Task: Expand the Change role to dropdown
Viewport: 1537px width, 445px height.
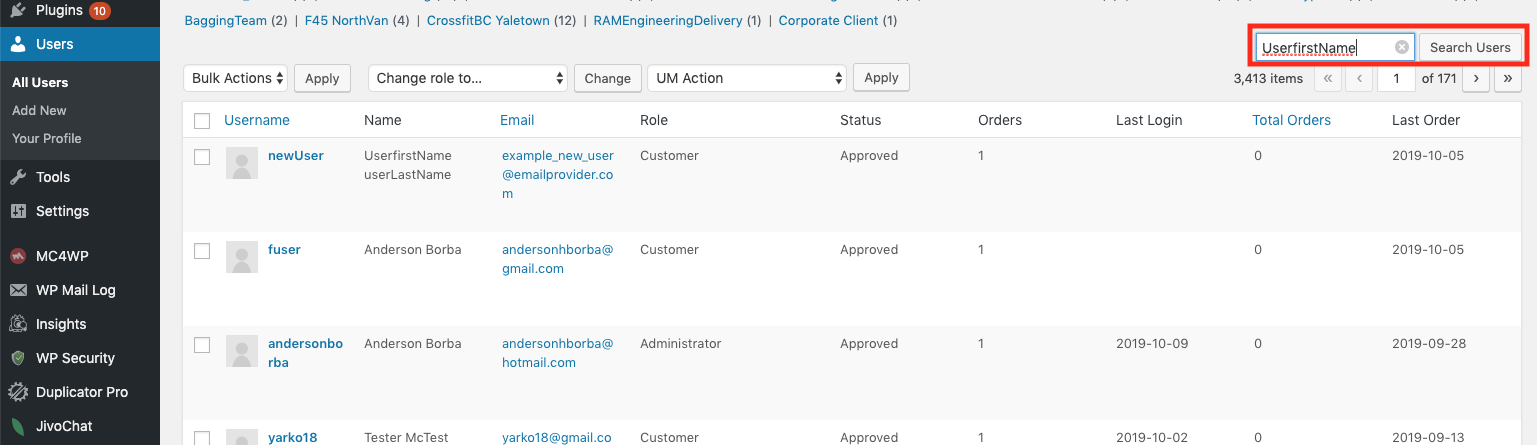Action: tap(467, 78)
